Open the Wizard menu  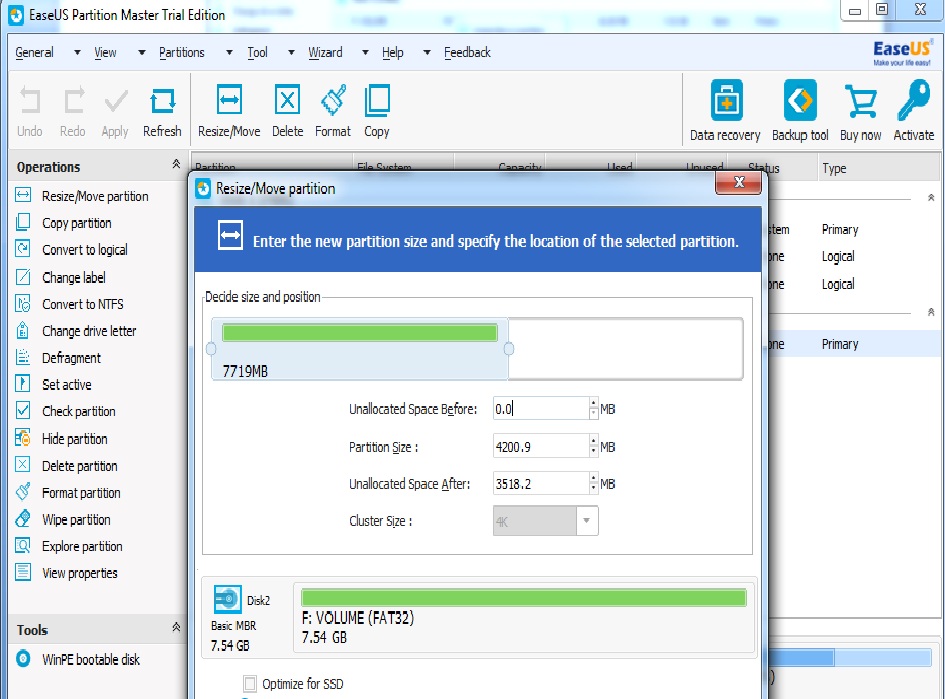(327, 52)
